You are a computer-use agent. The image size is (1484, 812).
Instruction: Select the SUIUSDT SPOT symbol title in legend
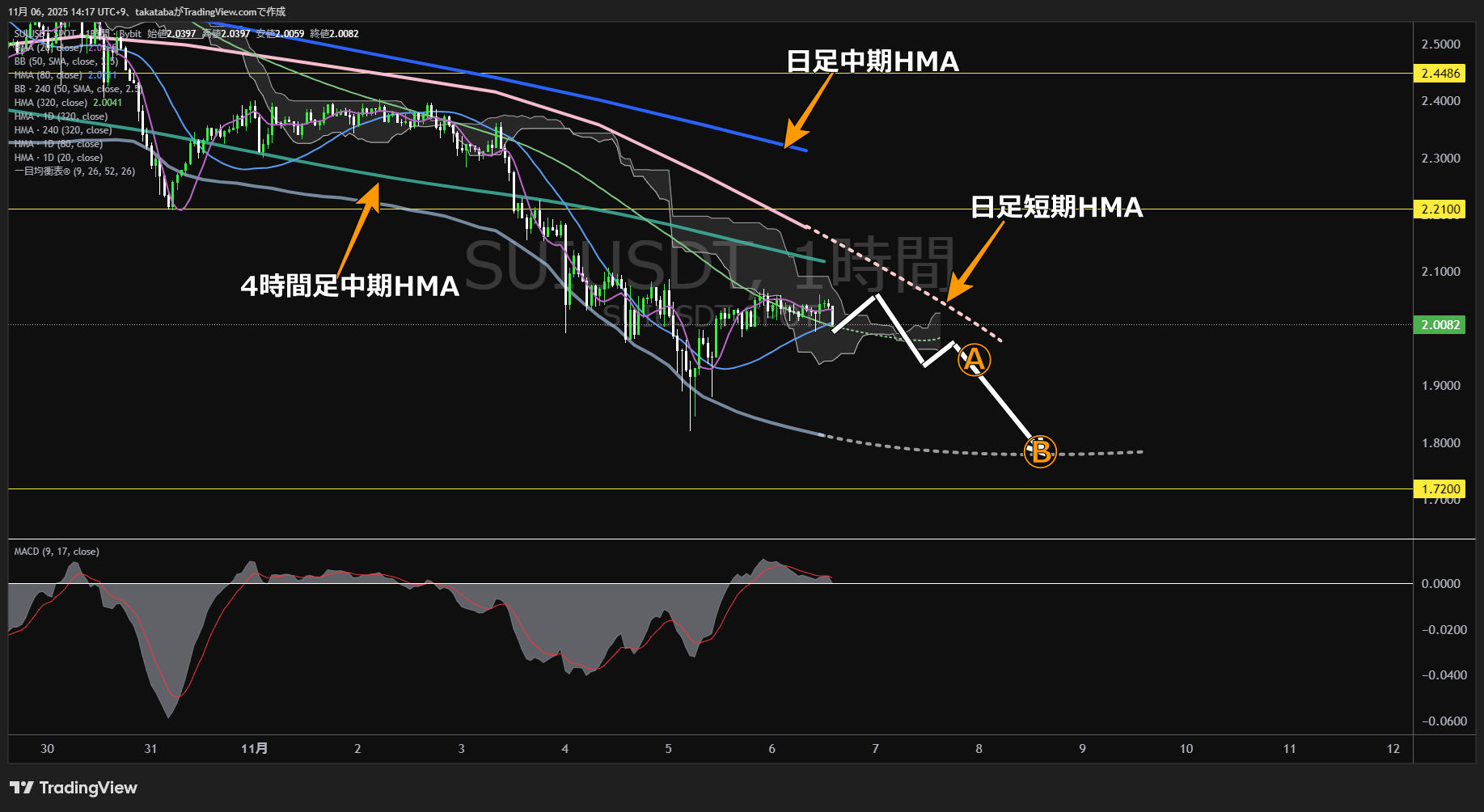coord(78,34)
